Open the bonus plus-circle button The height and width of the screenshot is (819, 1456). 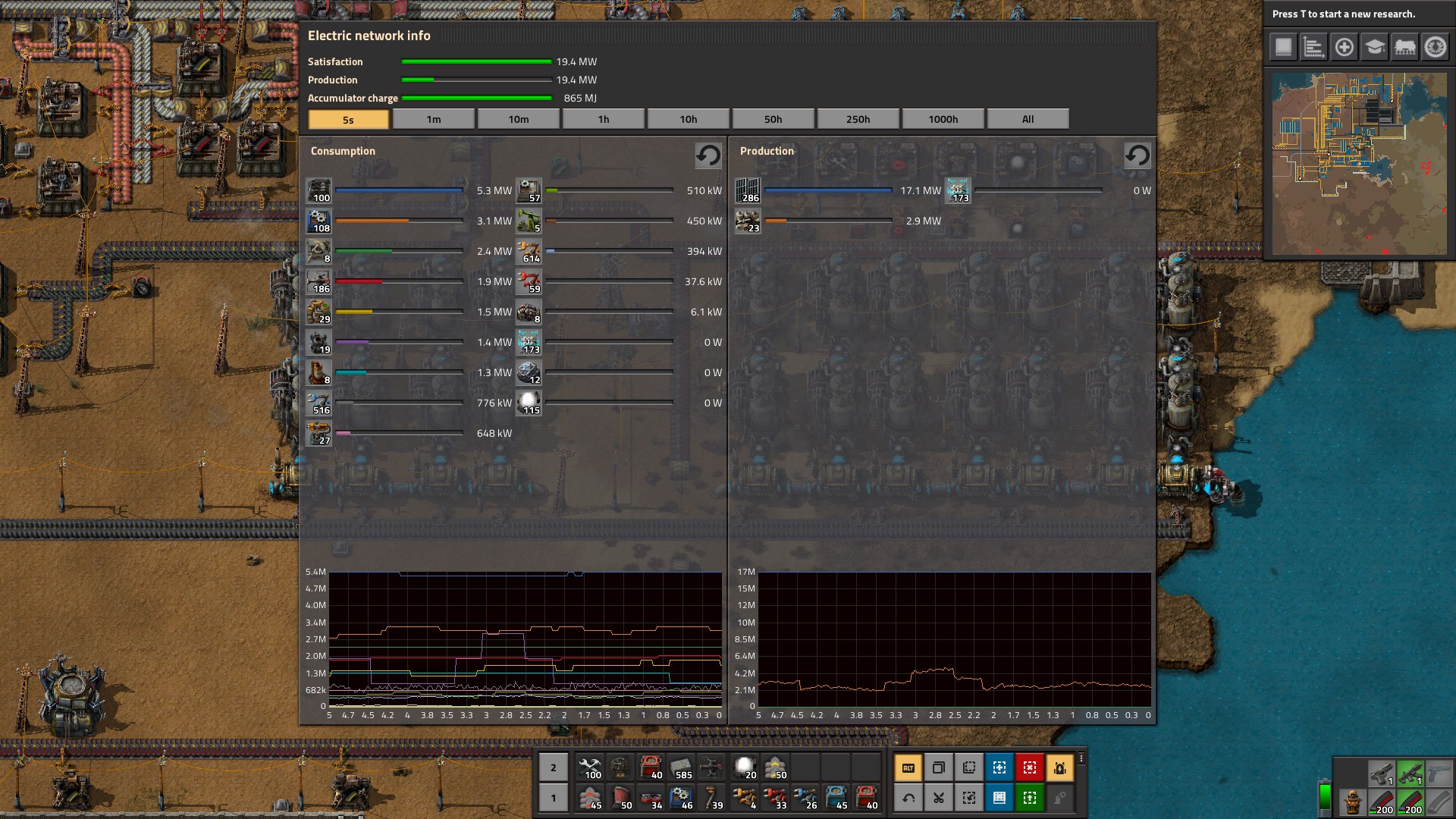(x=1344, y=47)
